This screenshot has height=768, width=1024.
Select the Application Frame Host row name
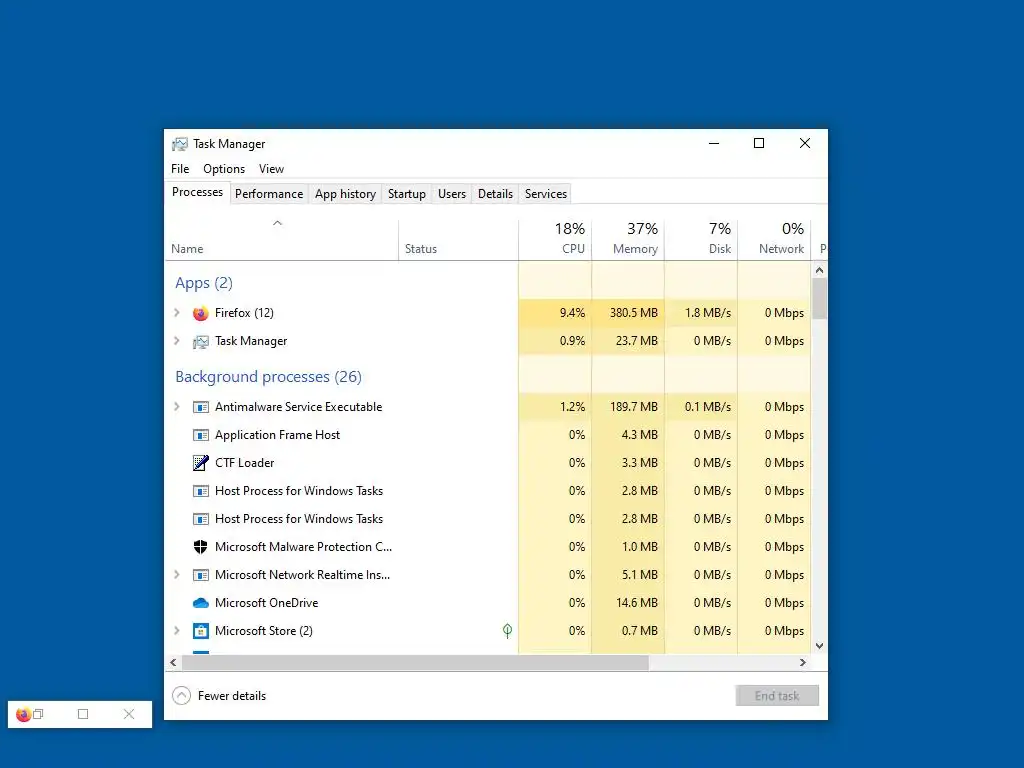pos(278,435)
